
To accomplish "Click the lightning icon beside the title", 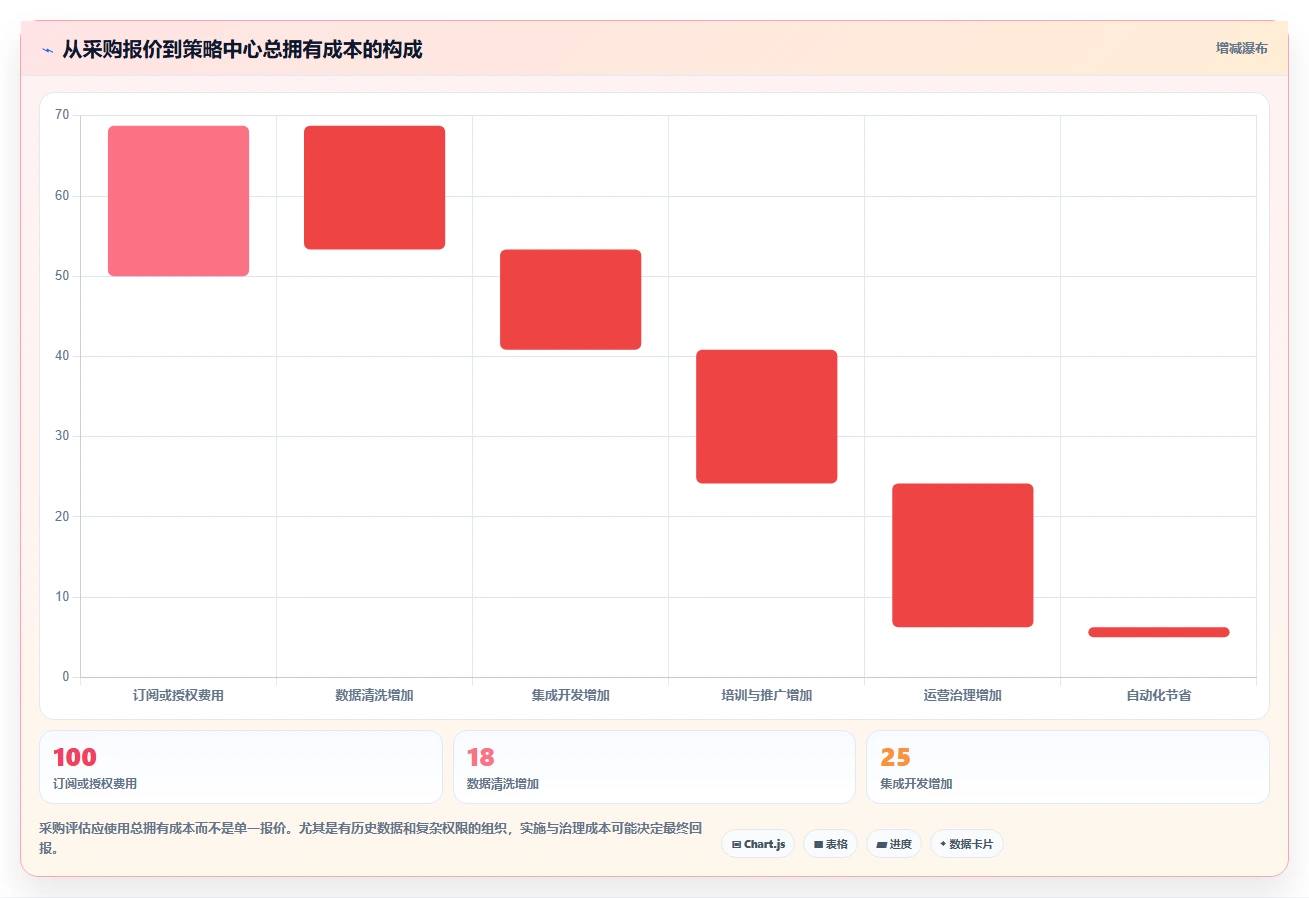I will [47, 50].
